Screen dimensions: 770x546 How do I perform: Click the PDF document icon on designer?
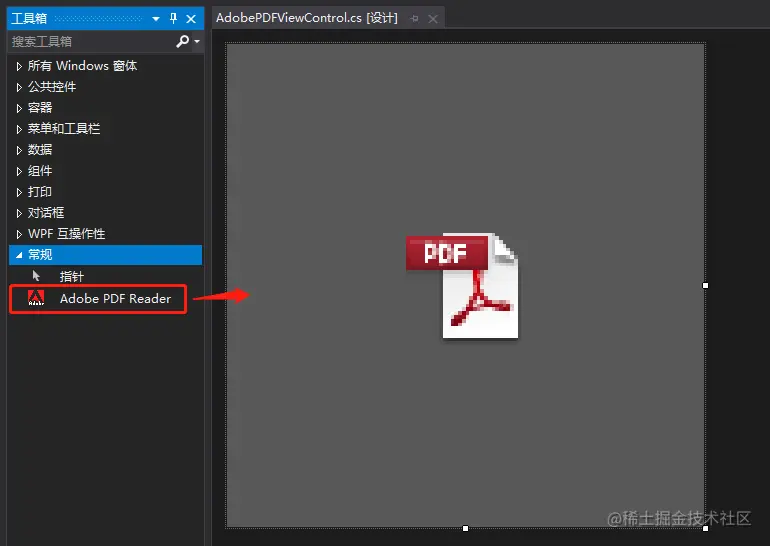tap(462, 285)
